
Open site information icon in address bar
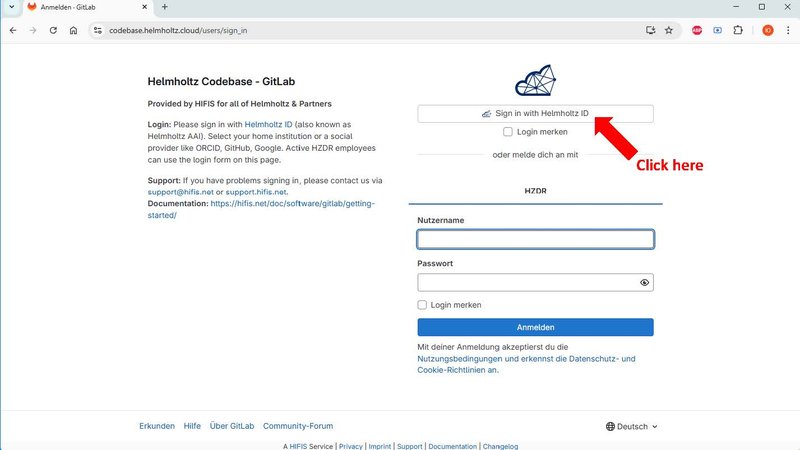pos(98,31)
